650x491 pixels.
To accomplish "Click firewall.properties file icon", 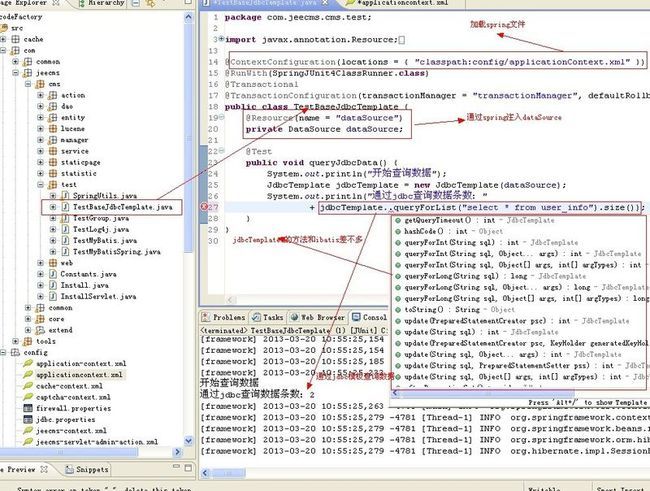I will [x=28, y=408].
